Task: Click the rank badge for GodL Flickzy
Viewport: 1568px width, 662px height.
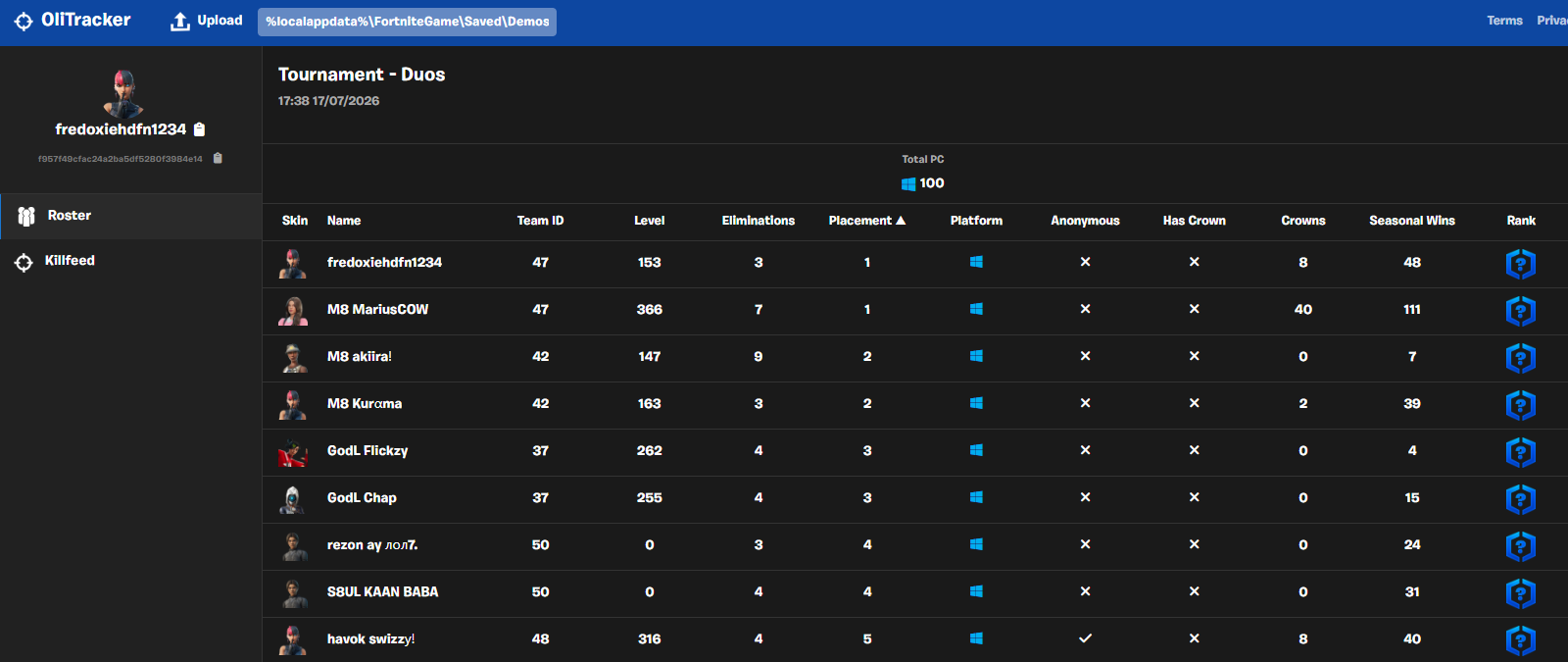Action: (1521, 452)
